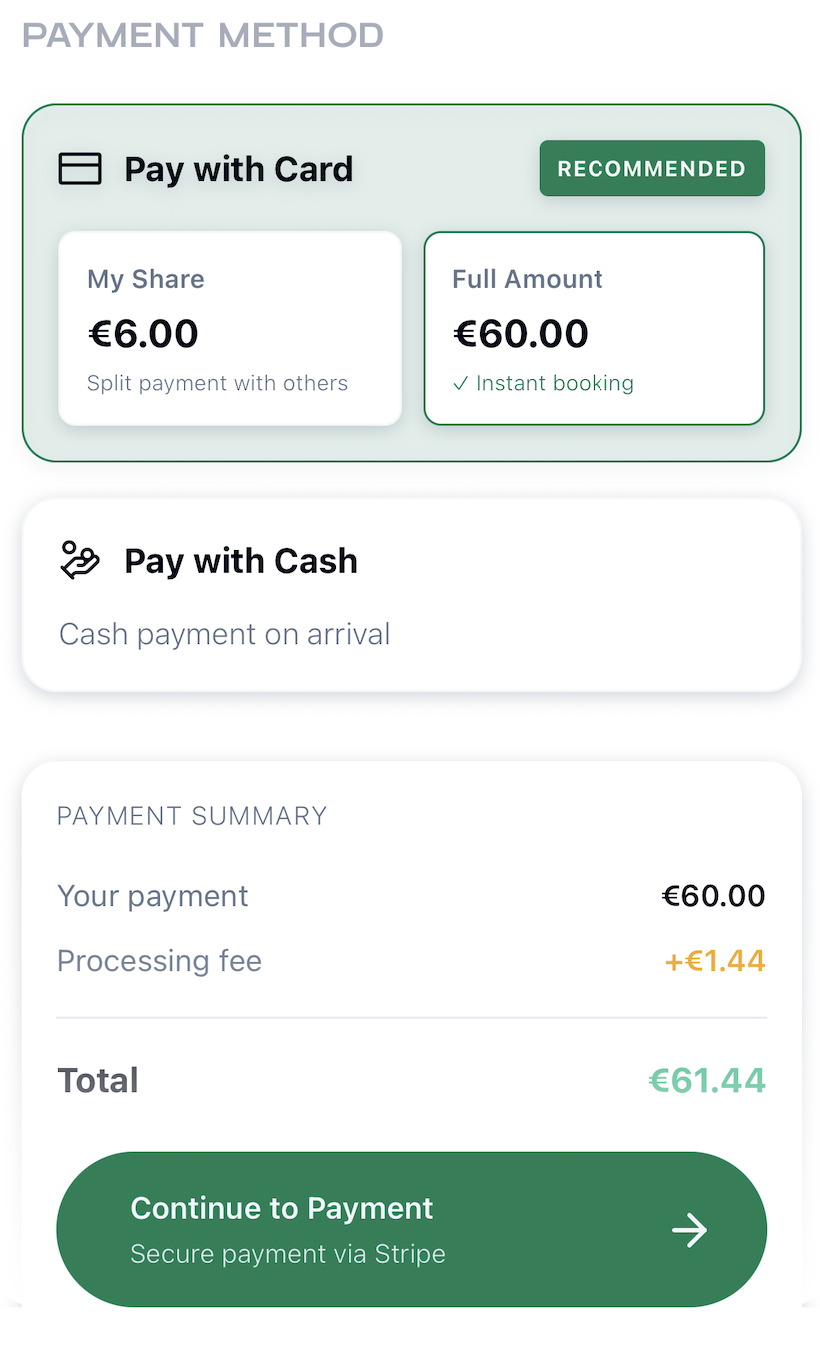Click the arrow on Continue to Payment

coord(689,1230)
